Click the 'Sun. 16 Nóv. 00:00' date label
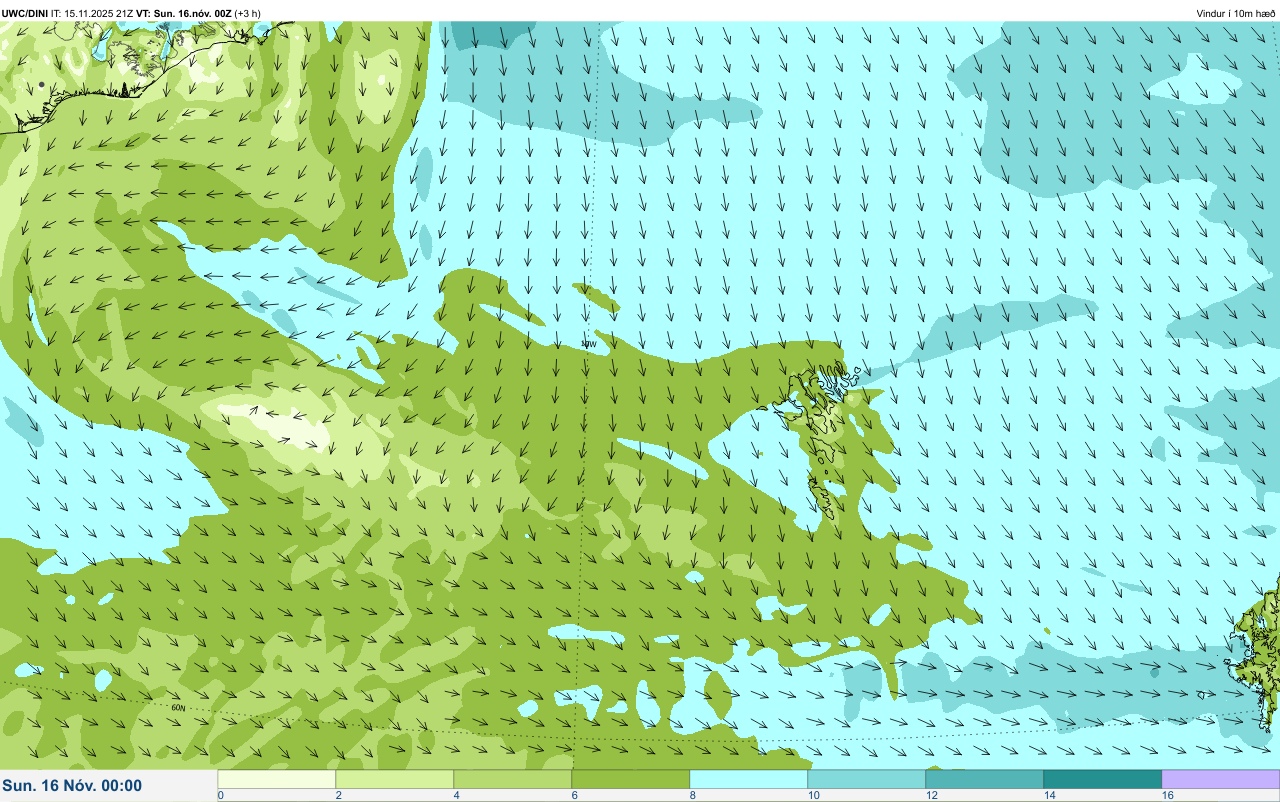 (72, 786)
